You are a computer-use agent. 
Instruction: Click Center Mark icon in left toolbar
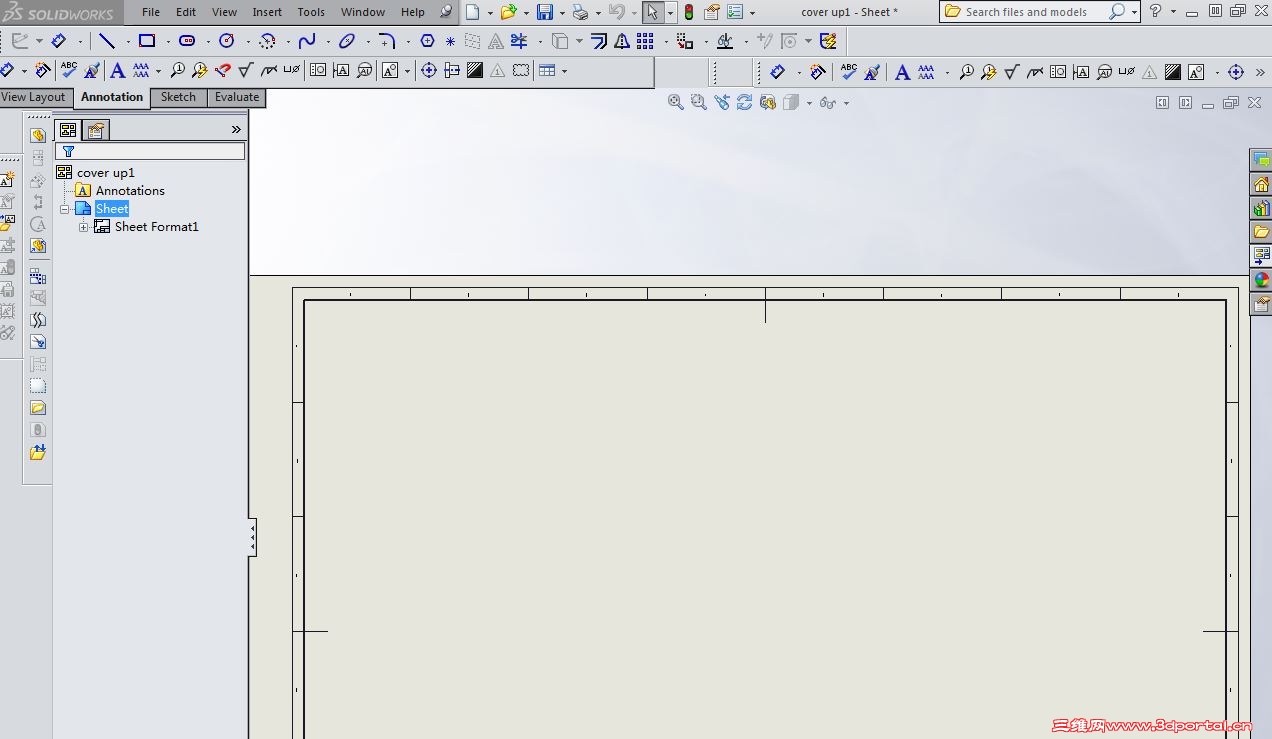[x=428, y=71]
